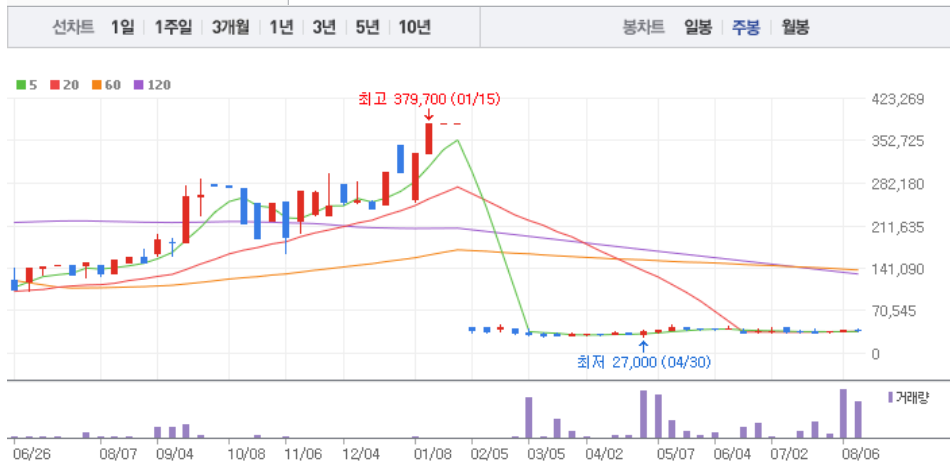Image resolution: width=950 pixels, height=469 pixels.
Task: Select the 주봉 weekly candle chart
Action: click(x=746, y=27)
